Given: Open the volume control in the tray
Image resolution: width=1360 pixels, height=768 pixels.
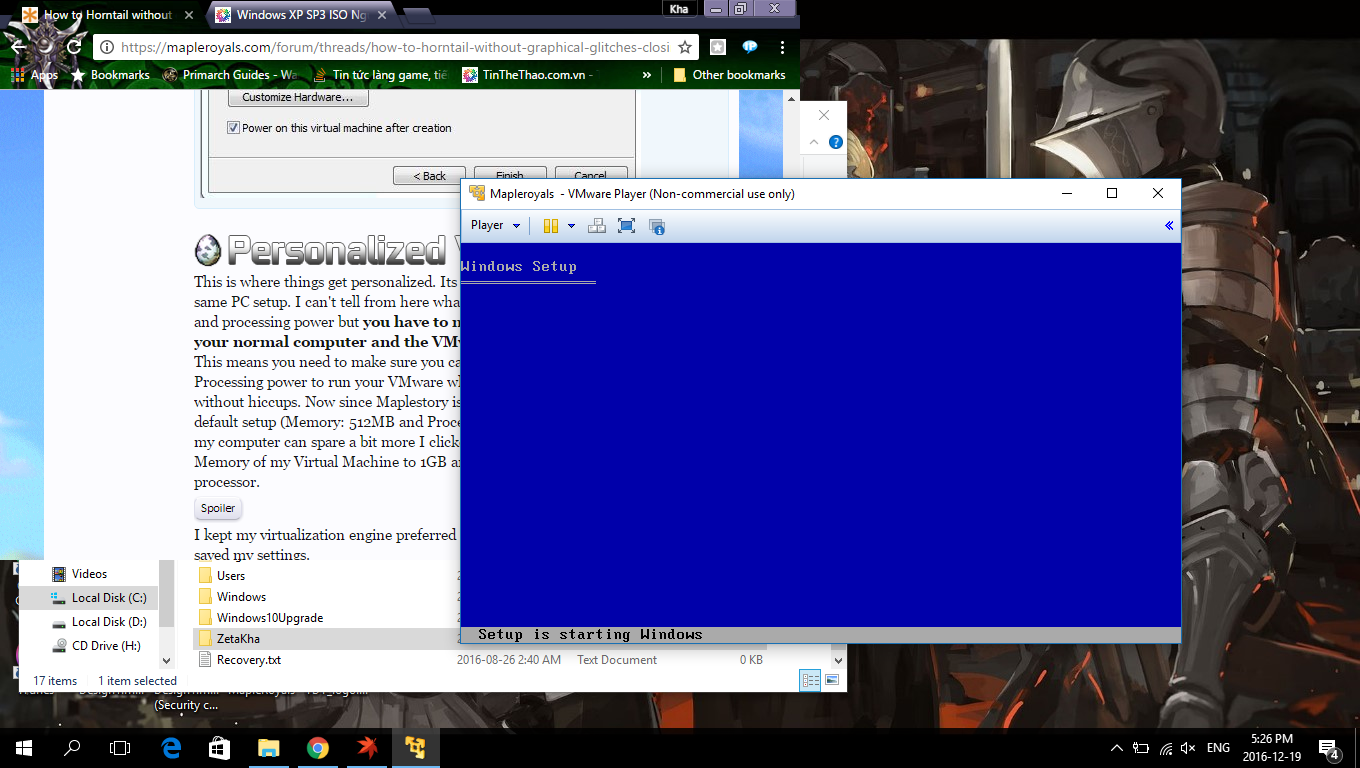Looking at the screenshot, I should [x=1188, y=748].
